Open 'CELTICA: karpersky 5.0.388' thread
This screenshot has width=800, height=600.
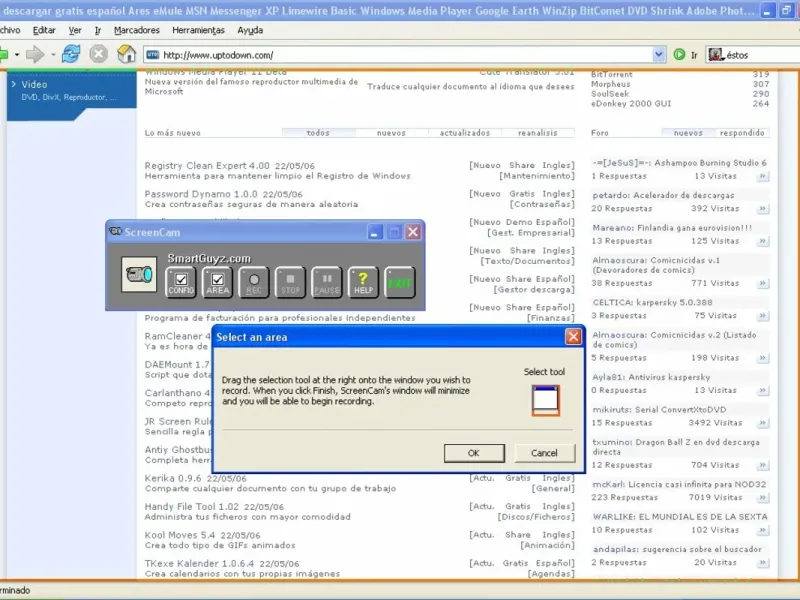(x=653, y=302)
